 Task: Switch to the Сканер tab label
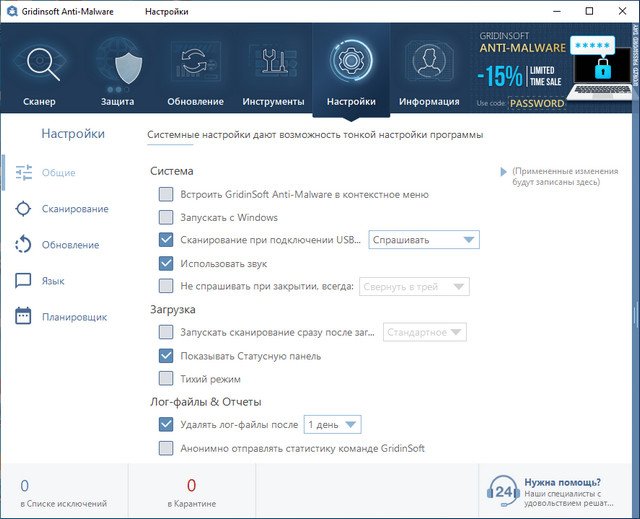(x=39, y=102)
